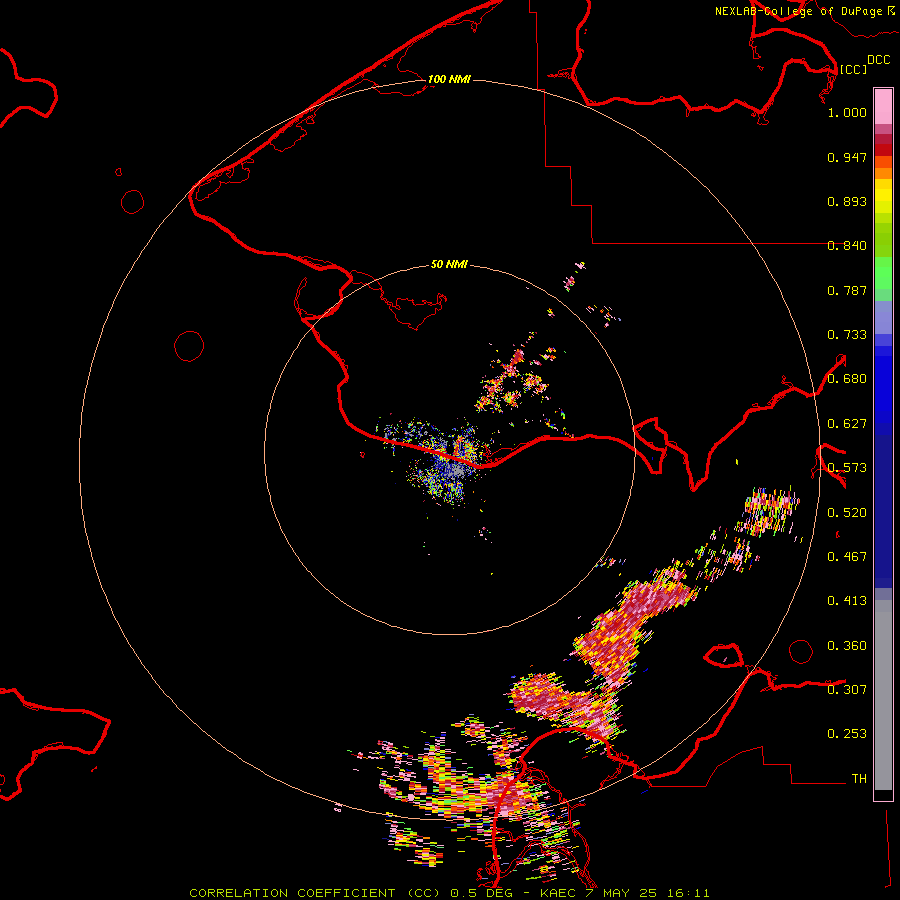Click the 0.680 scale value
This screenshot has height=900, width=900.
pyautogui.click(x=847, y=379)
